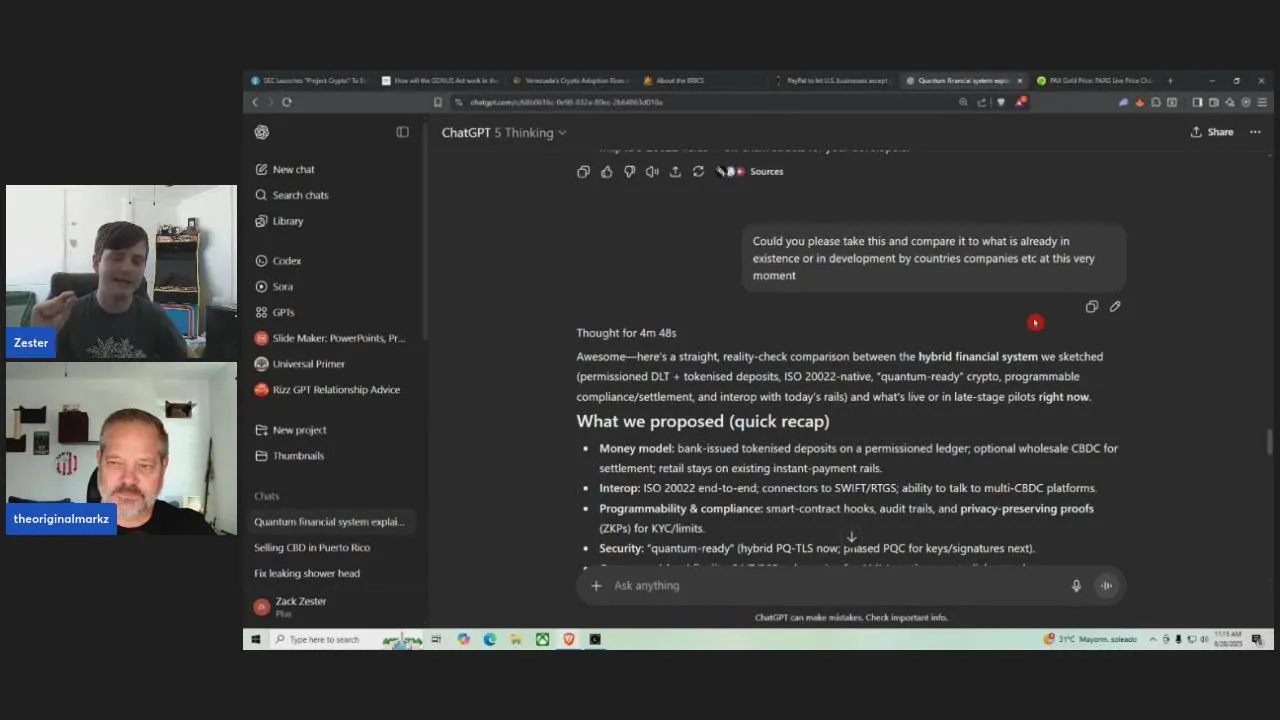Switch to 'About the BRICS' tab

point(700,81)
